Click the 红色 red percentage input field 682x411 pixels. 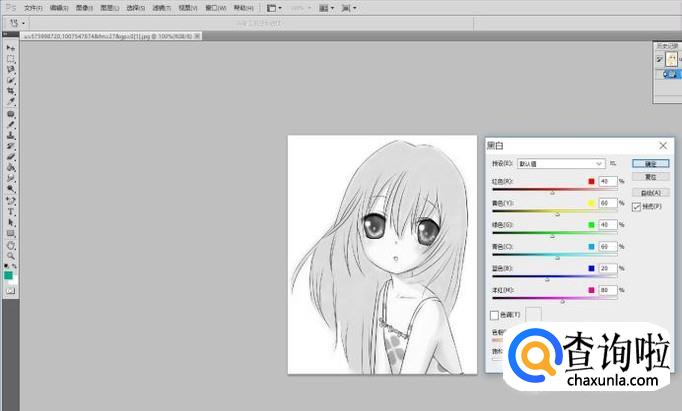coord(606,181)
